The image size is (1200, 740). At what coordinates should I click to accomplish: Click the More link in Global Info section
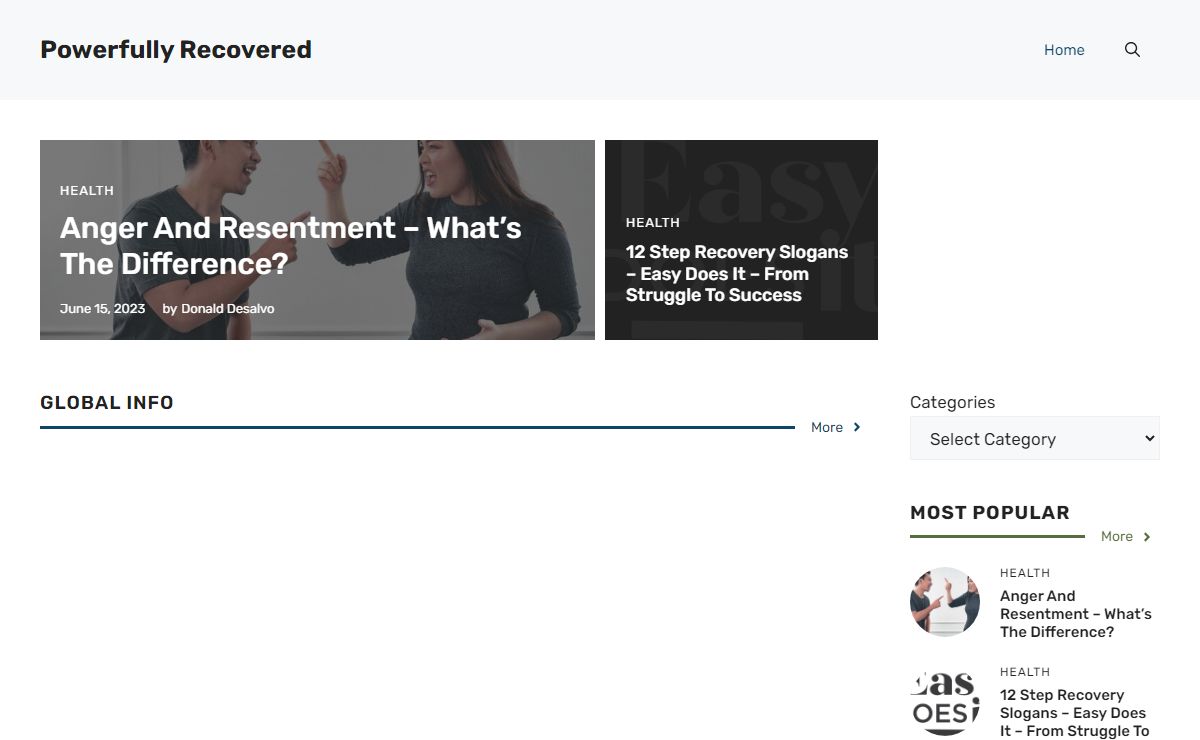827,428
